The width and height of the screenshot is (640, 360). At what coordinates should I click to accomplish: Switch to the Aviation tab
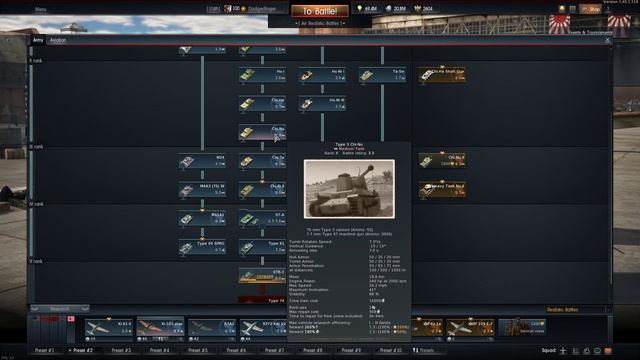tap(58, 40)
